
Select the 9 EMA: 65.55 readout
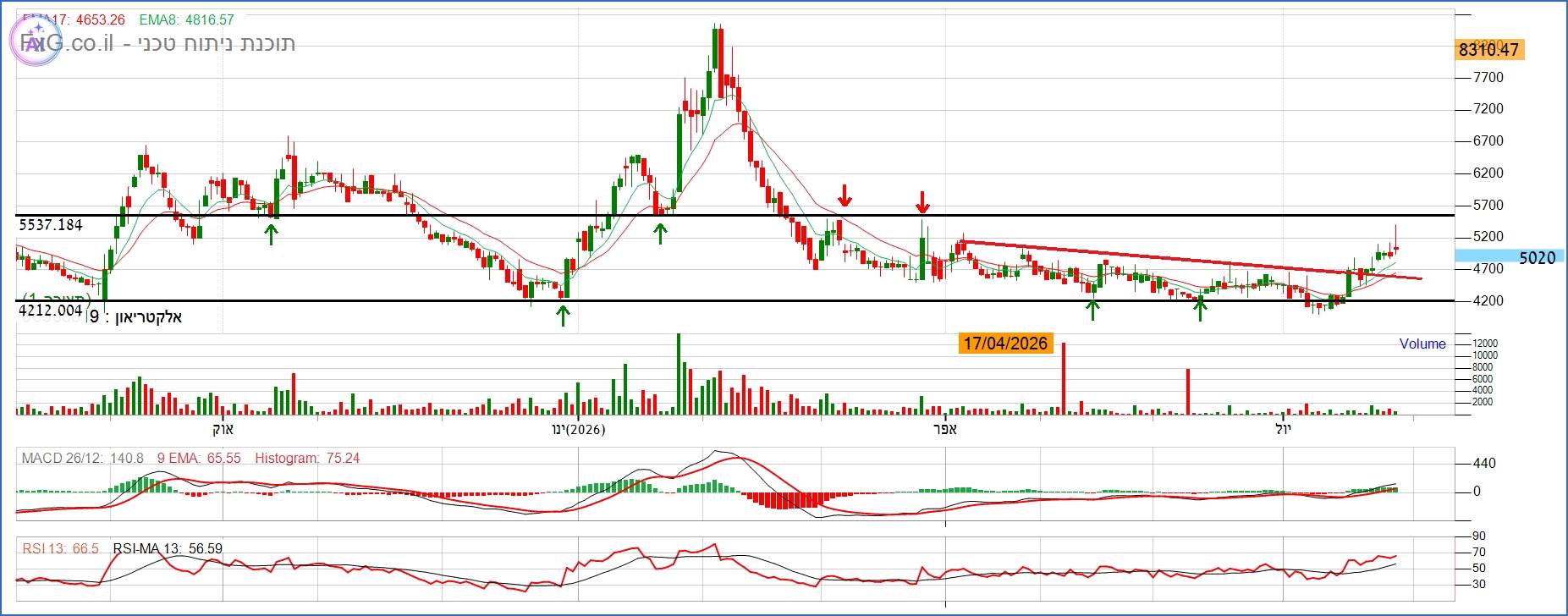(x=198, y=459)
